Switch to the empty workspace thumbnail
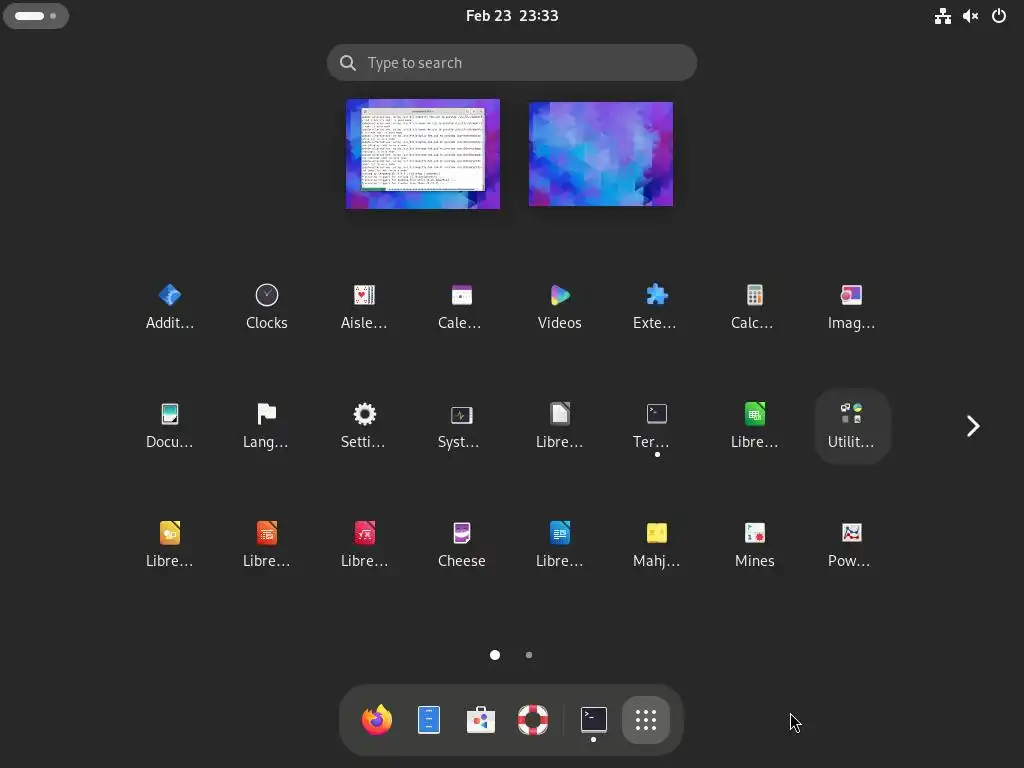1024x768 pixels. (601, 154)
